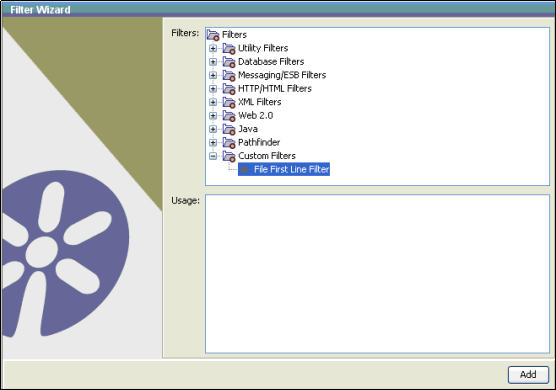
Task: Expand the Messaging/ESB Filters node
Action: pyautogui.click(x=213, y=75)
